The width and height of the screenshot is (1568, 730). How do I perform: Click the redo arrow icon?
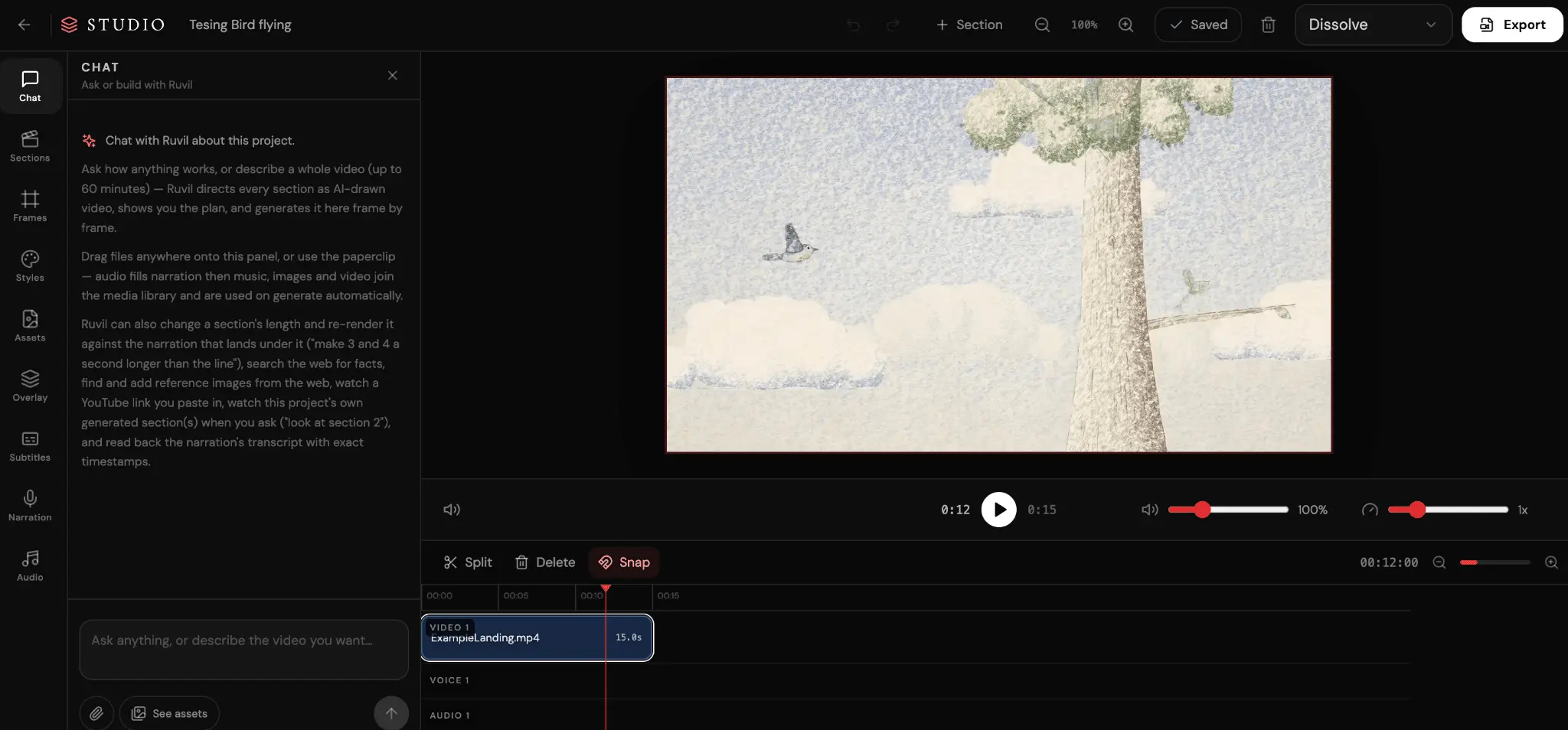(x=893, y=25)
